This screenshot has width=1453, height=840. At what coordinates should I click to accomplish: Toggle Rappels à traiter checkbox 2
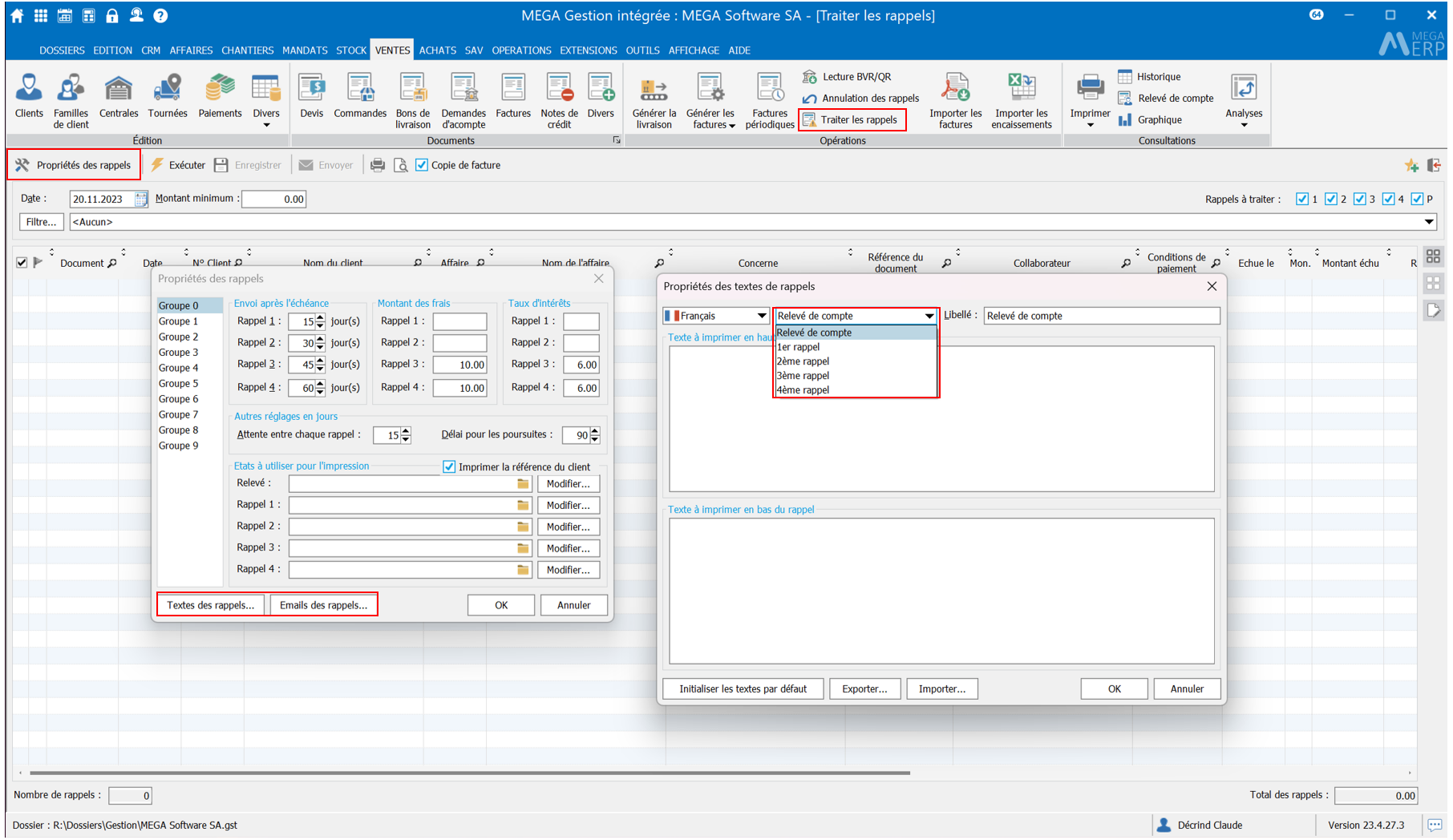pyautogui.click(x=1331, y=199)
